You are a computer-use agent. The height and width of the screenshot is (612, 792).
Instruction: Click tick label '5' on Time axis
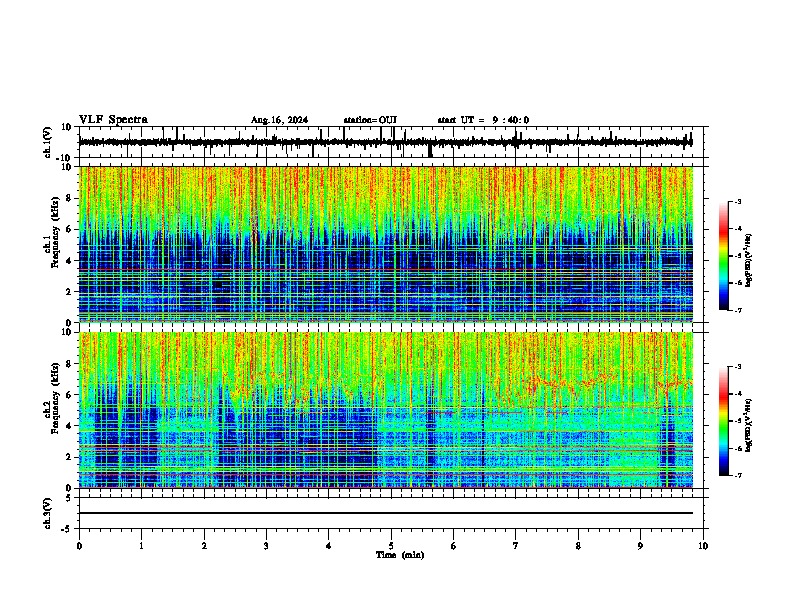(x=391, y=546)
